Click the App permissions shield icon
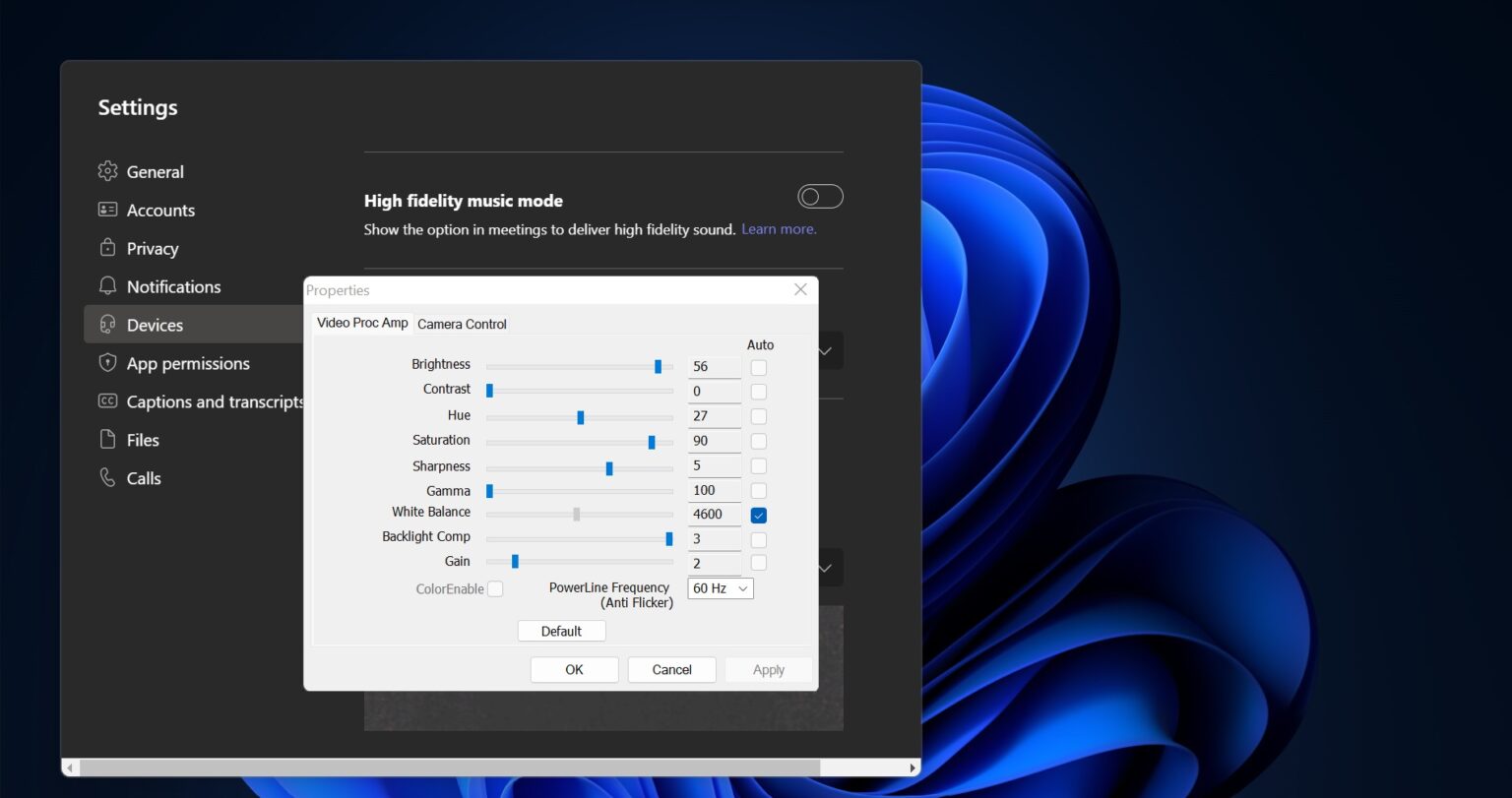 [107, 363]
